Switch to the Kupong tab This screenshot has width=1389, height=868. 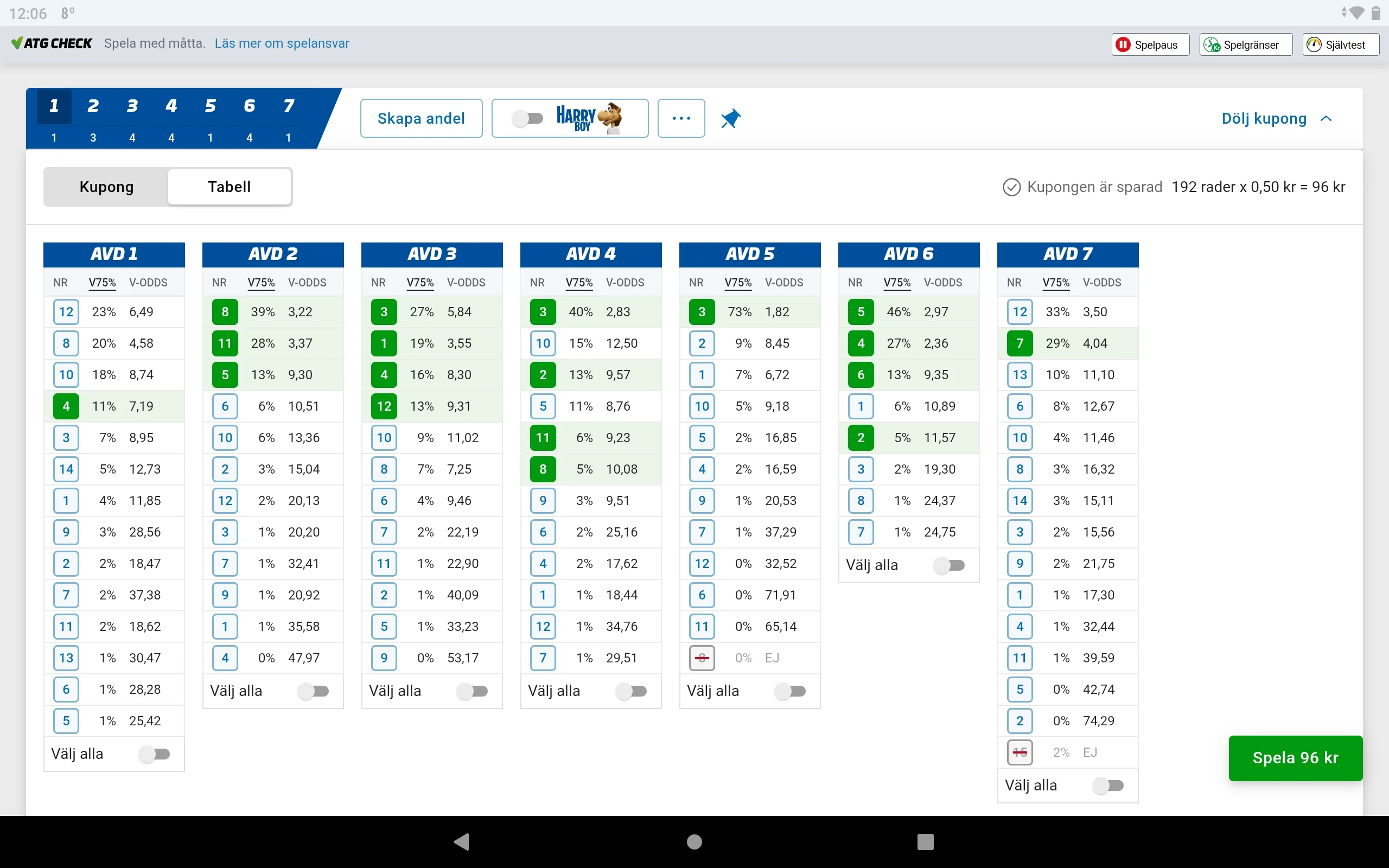[x=106, y=187]
